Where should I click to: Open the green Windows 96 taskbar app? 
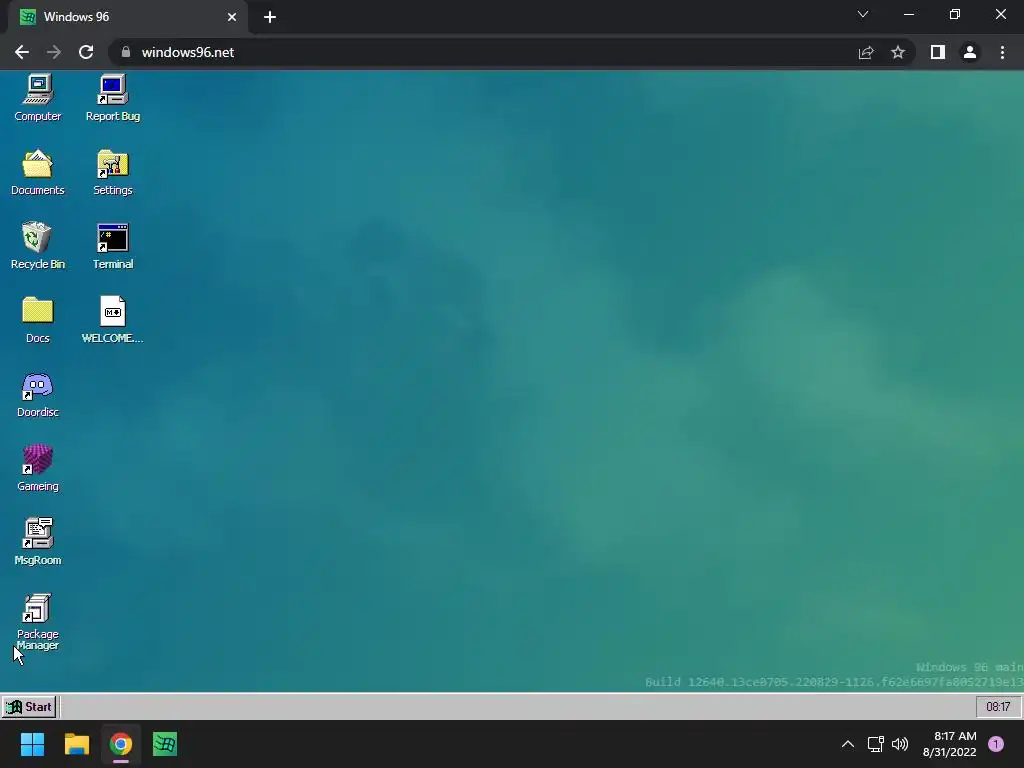165,744
